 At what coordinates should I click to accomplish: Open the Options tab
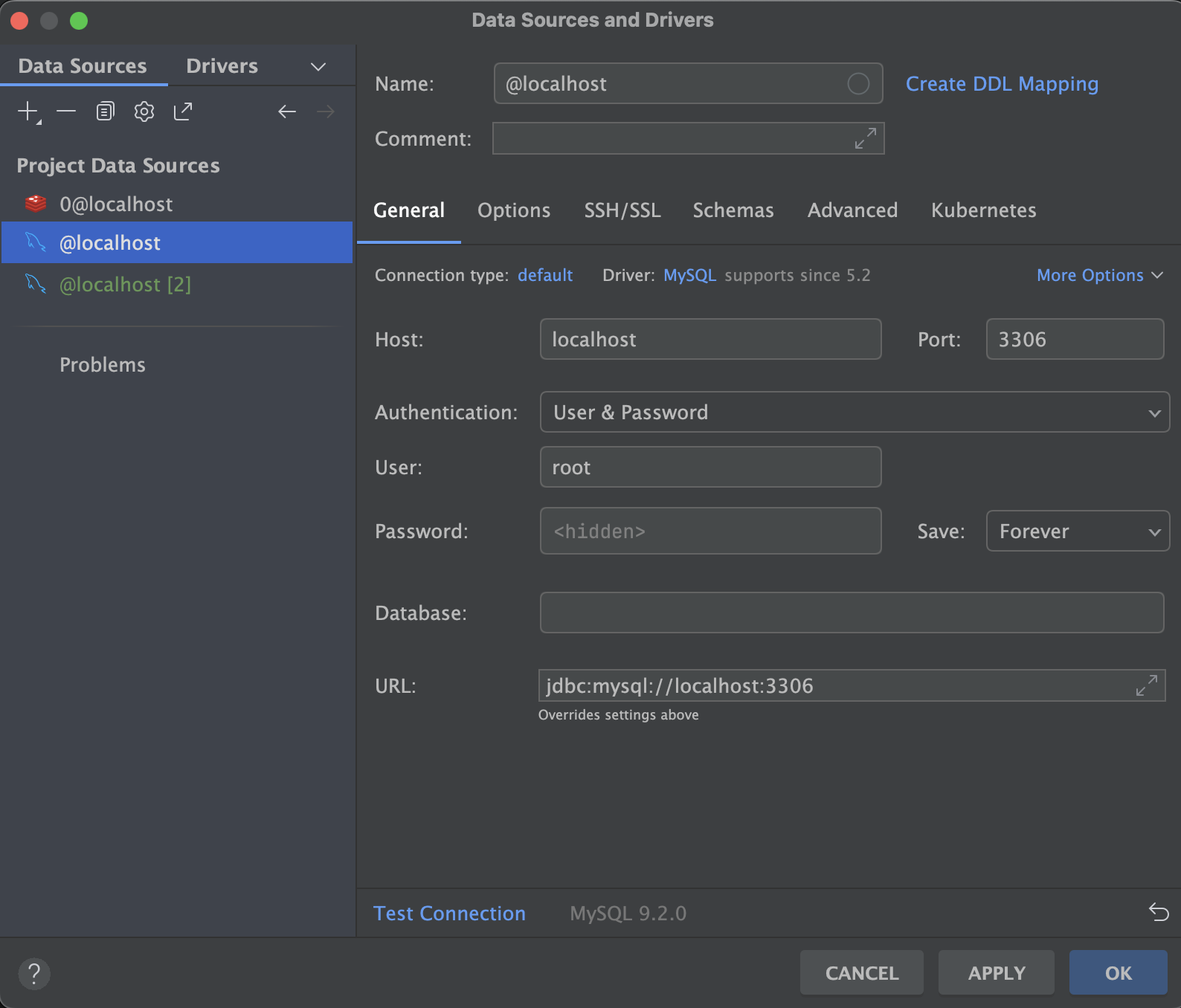[514, 210]
